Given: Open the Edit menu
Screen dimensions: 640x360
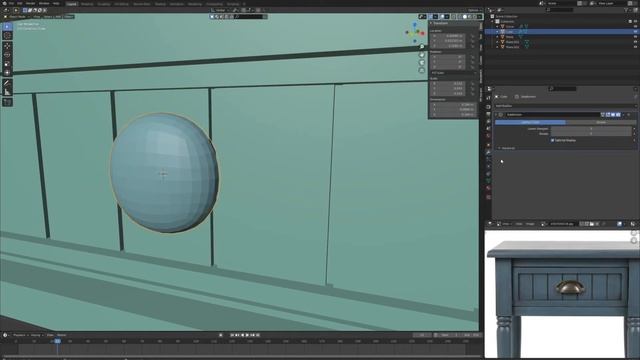Looking at the screenshot, I should 20,3.
